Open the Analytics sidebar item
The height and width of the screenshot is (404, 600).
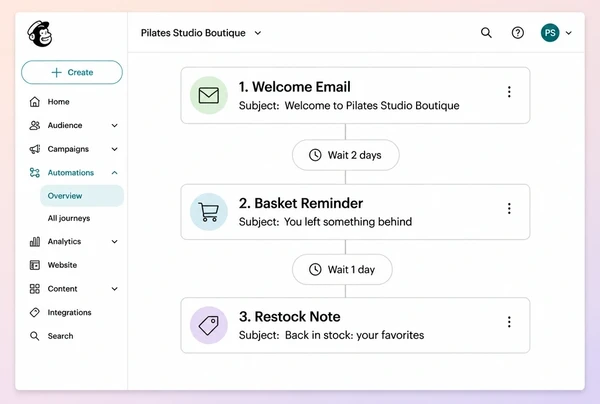[x=64, y=241]
